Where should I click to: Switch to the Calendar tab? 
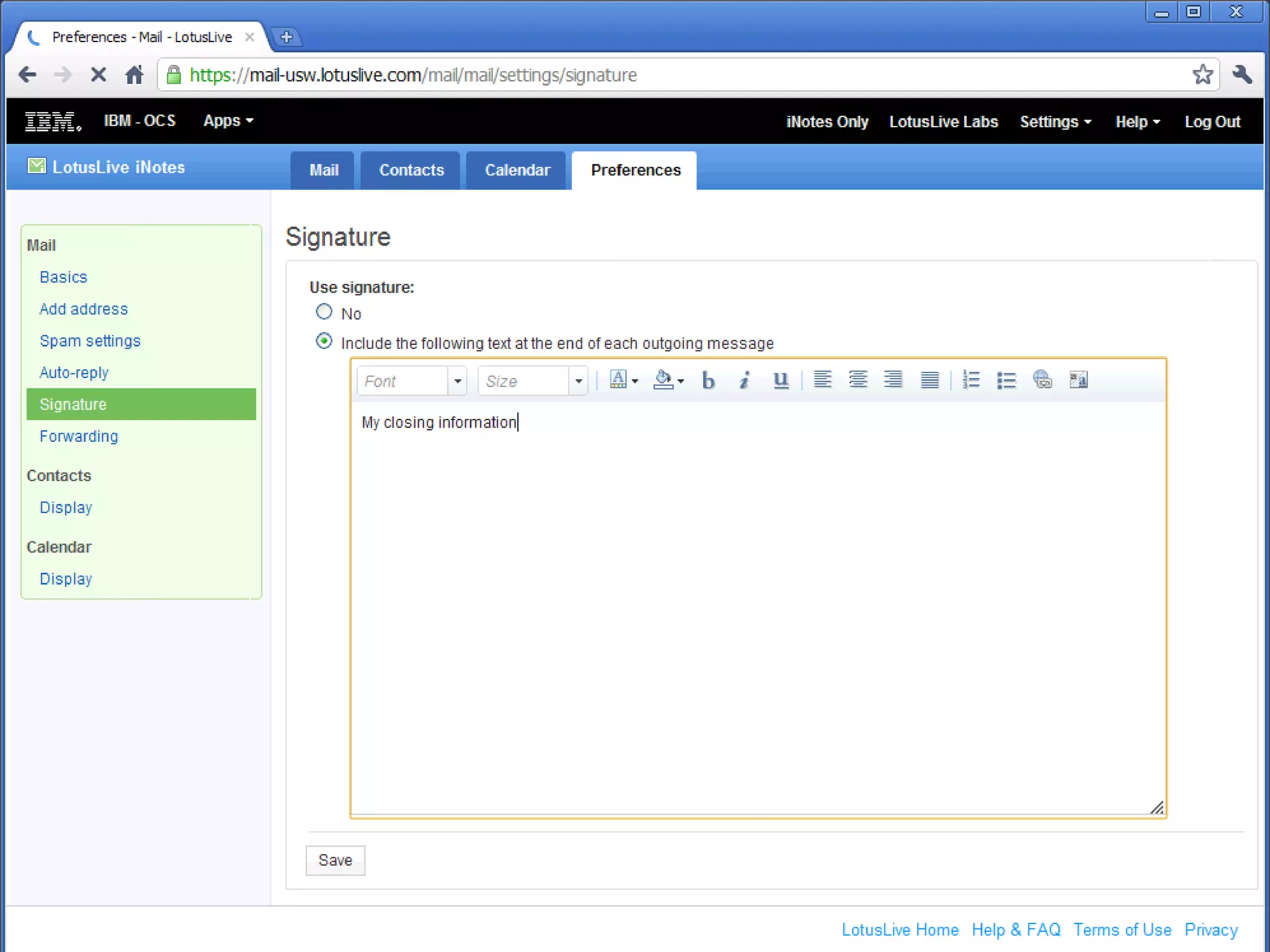[517, 170]
